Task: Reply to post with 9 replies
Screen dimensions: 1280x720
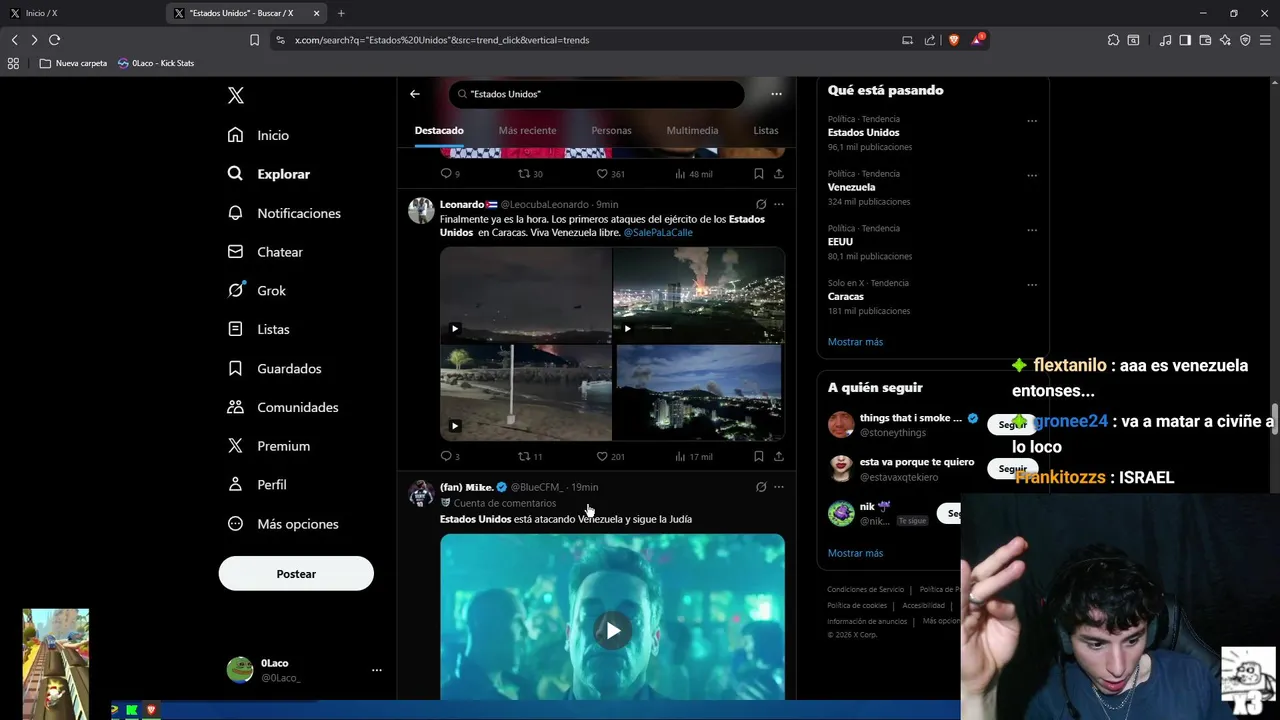Action: point(450,174)
